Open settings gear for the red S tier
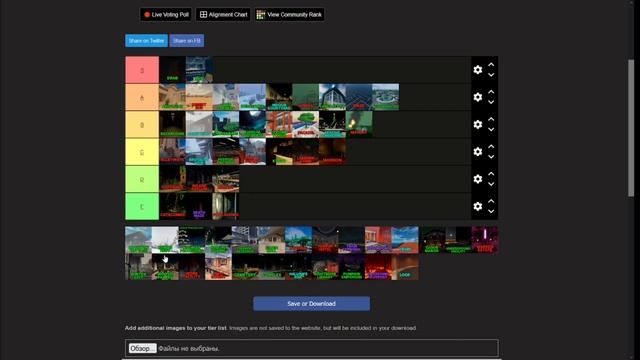Screen dimensions: 640x360 [x=478, y=70]
